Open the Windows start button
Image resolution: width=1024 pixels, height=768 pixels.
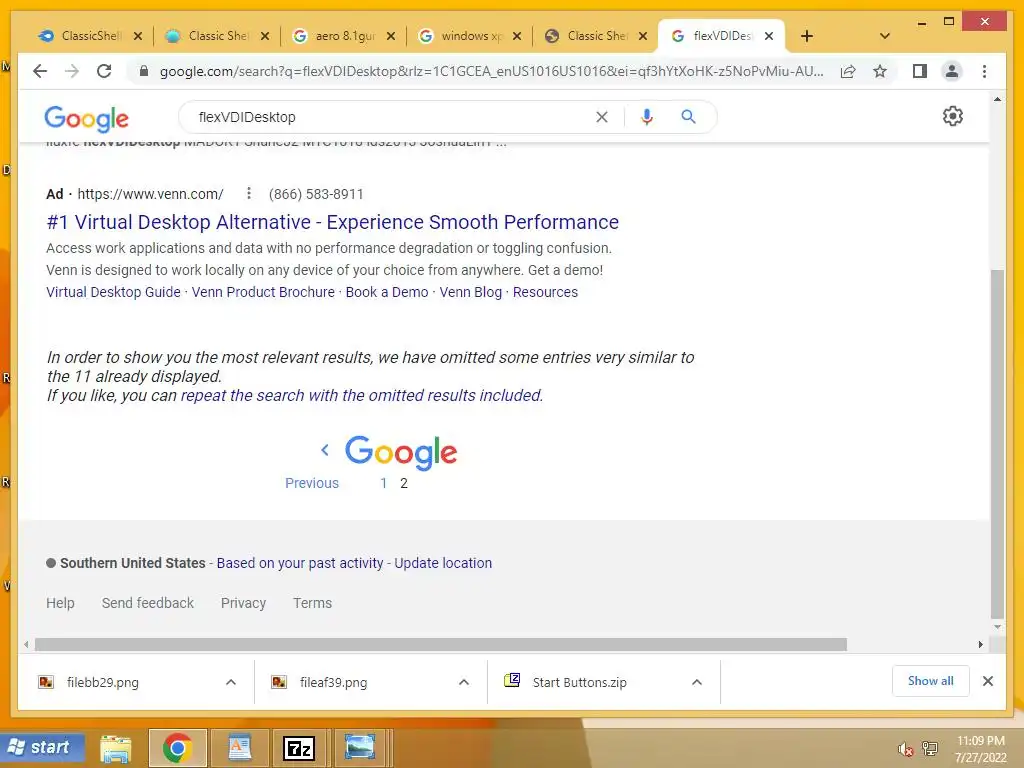(43, 747)
